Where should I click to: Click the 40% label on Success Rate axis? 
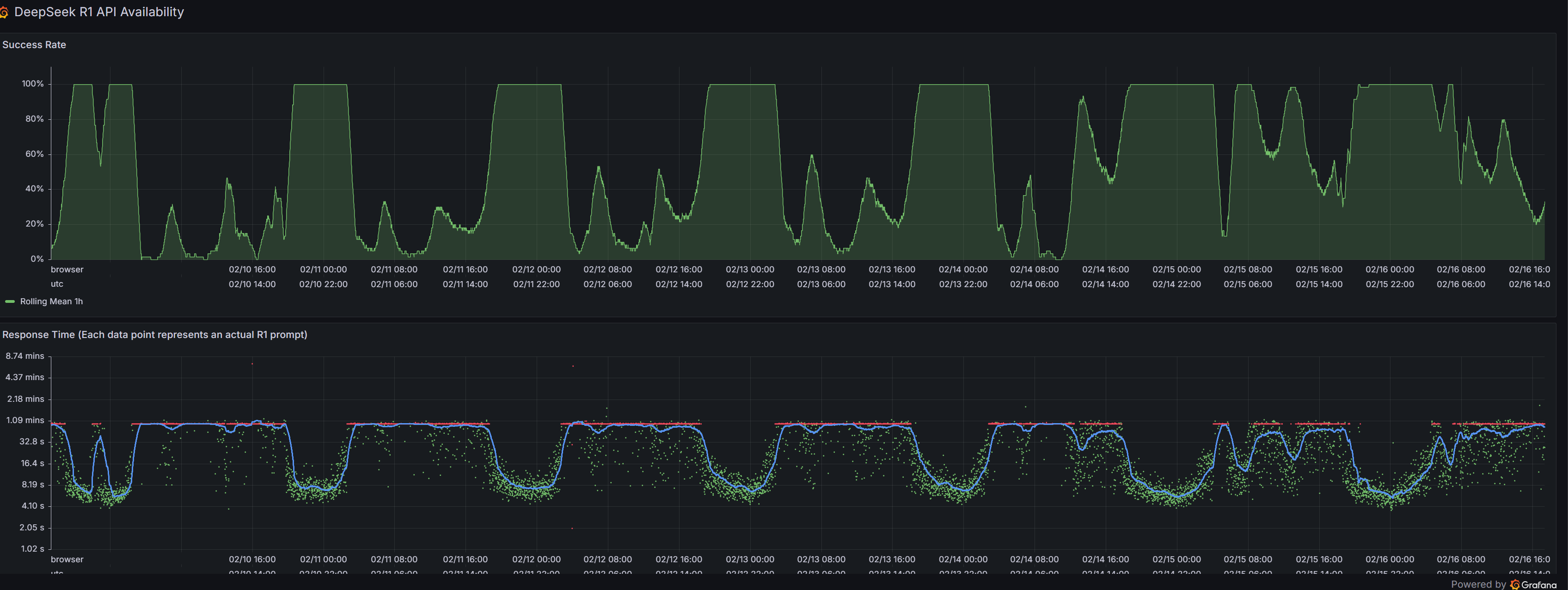click(x=35, y=189)
